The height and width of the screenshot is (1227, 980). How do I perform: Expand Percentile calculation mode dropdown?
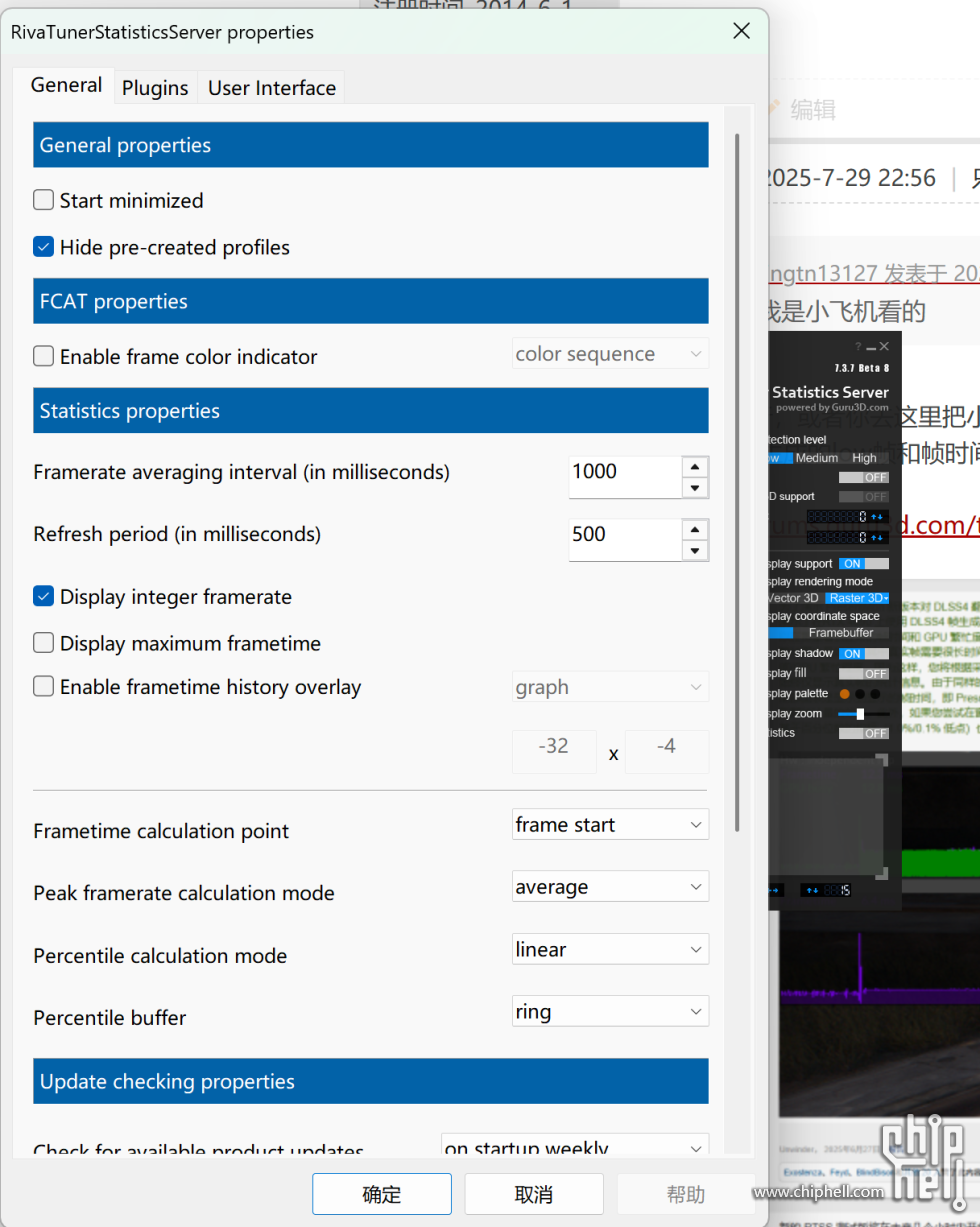610,949
